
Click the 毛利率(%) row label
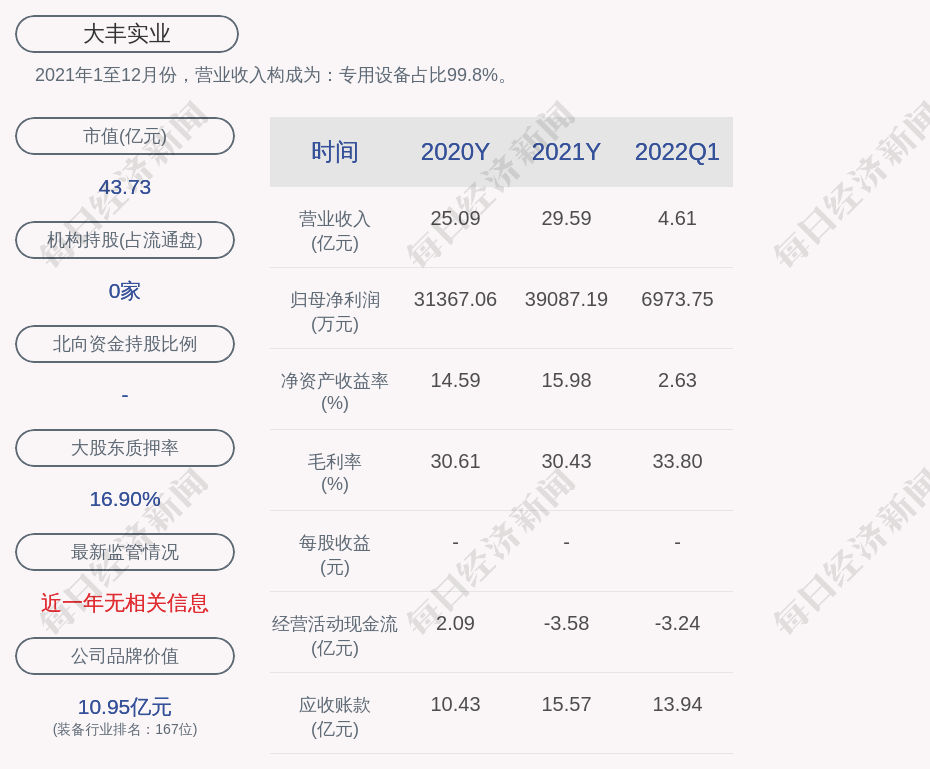point(335,473)
